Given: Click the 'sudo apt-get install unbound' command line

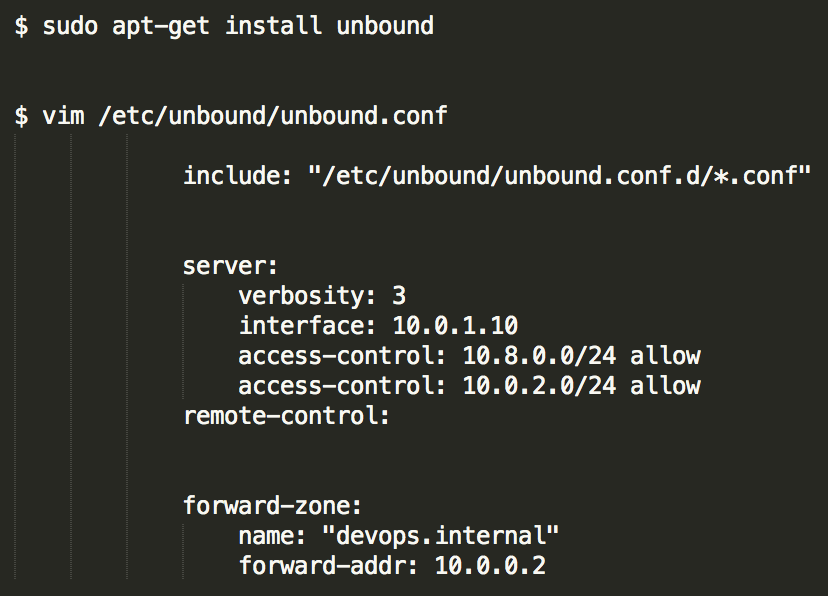Looking at the screenshot, I should pos(224,26).
